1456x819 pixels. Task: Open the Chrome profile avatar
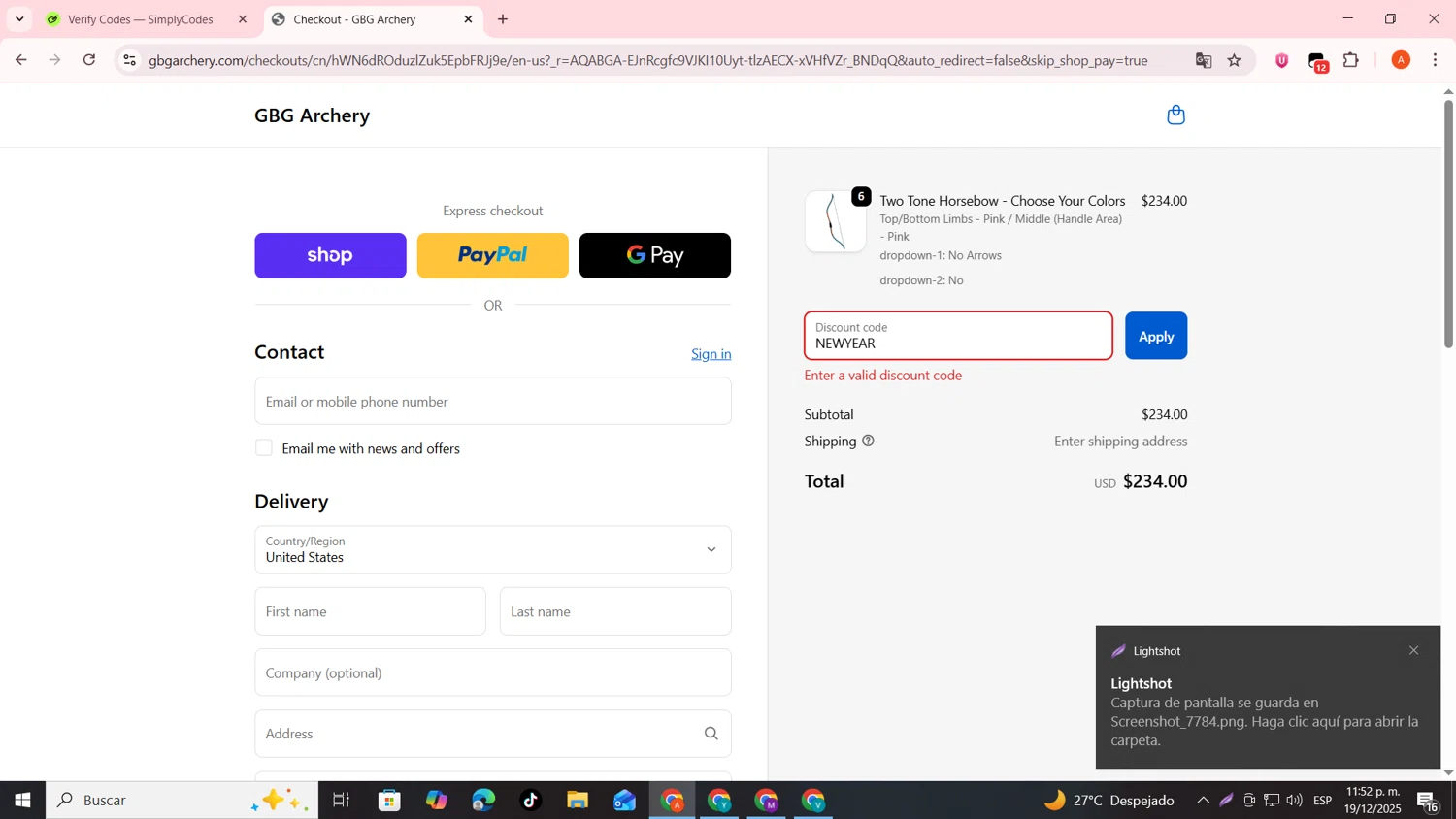point(1401,60)
